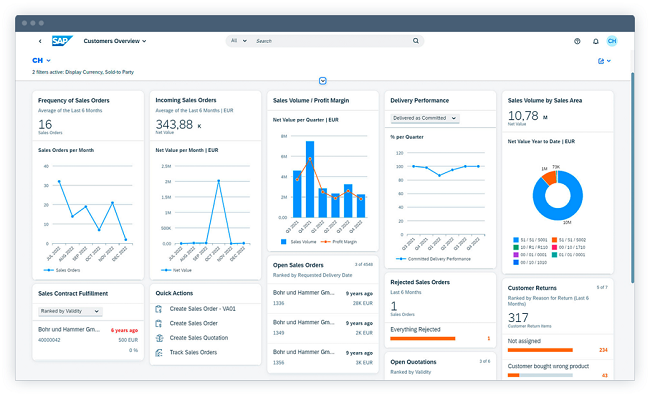The width and height of the screenshot is (650, 395).
Task: Open the CH user avatar menu
Action: (x=612, y=41)
